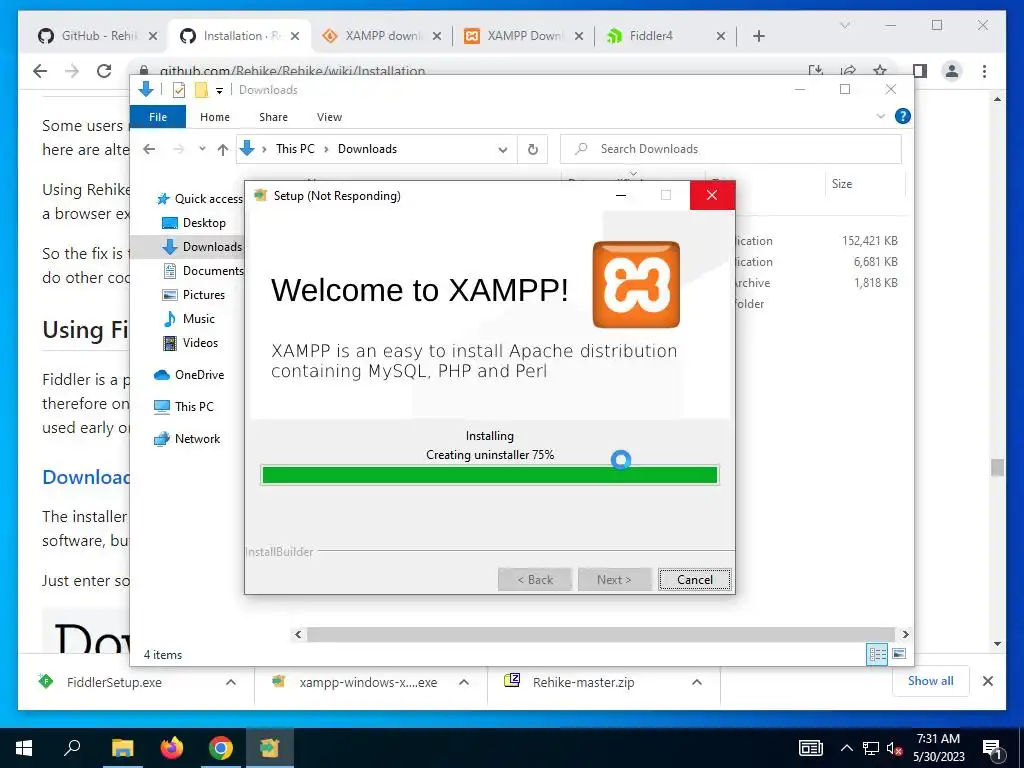Screen dimensions: 1024x768
Task: Open a new browser tab
Action: [x=758, y=36]
